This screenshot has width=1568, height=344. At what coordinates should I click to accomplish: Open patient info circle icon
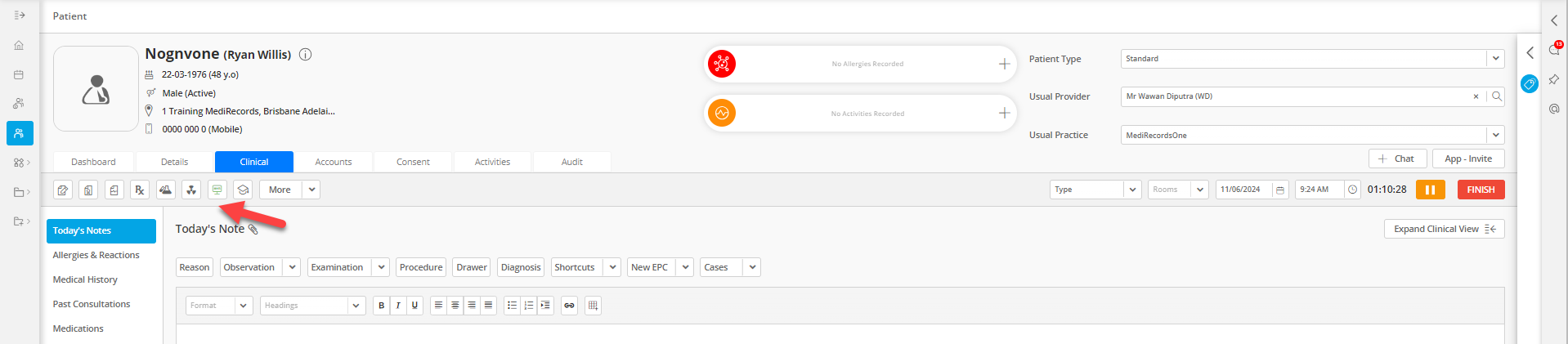(x=306, y=55)
